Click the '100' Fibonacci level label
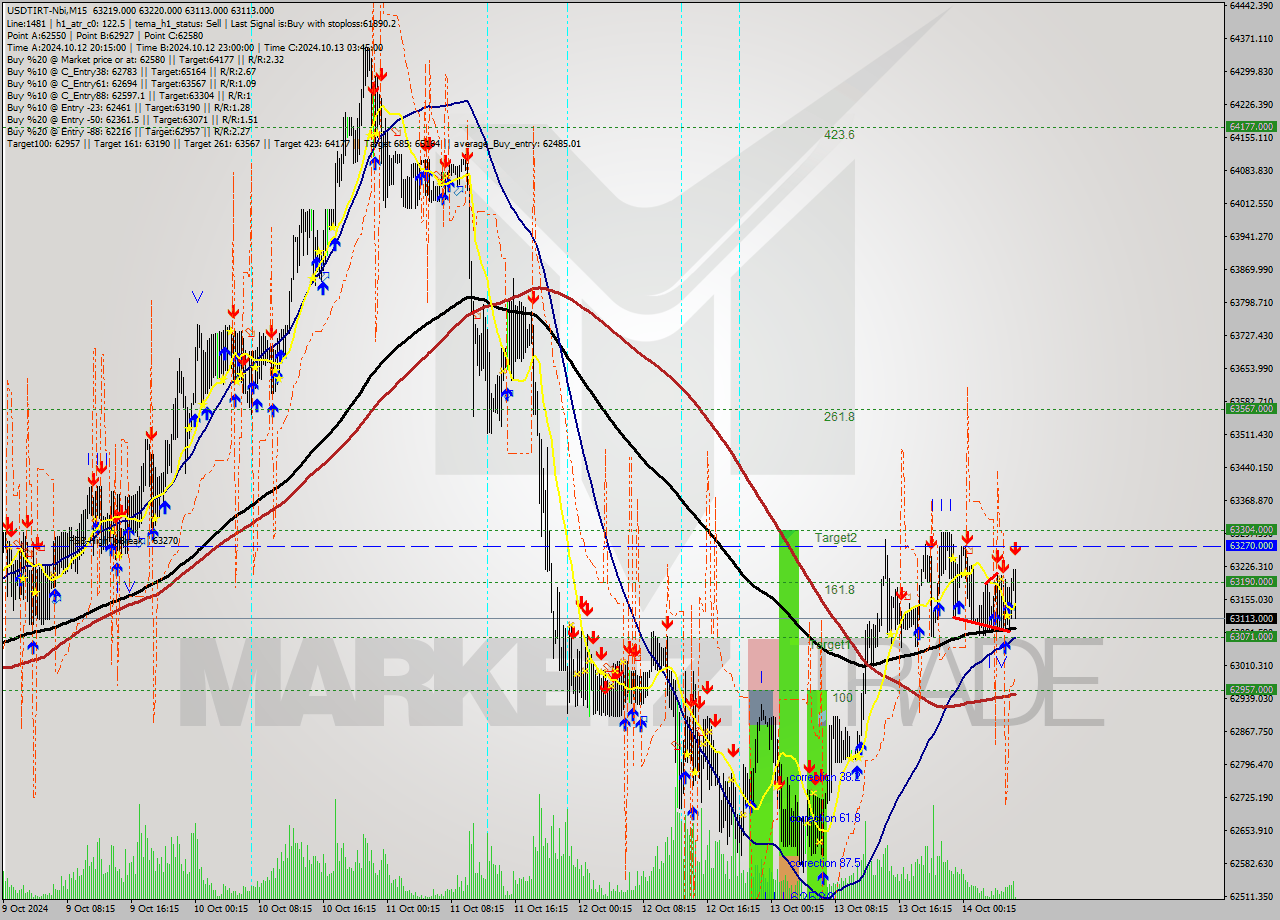1280x920 pixels. point(842,697)
